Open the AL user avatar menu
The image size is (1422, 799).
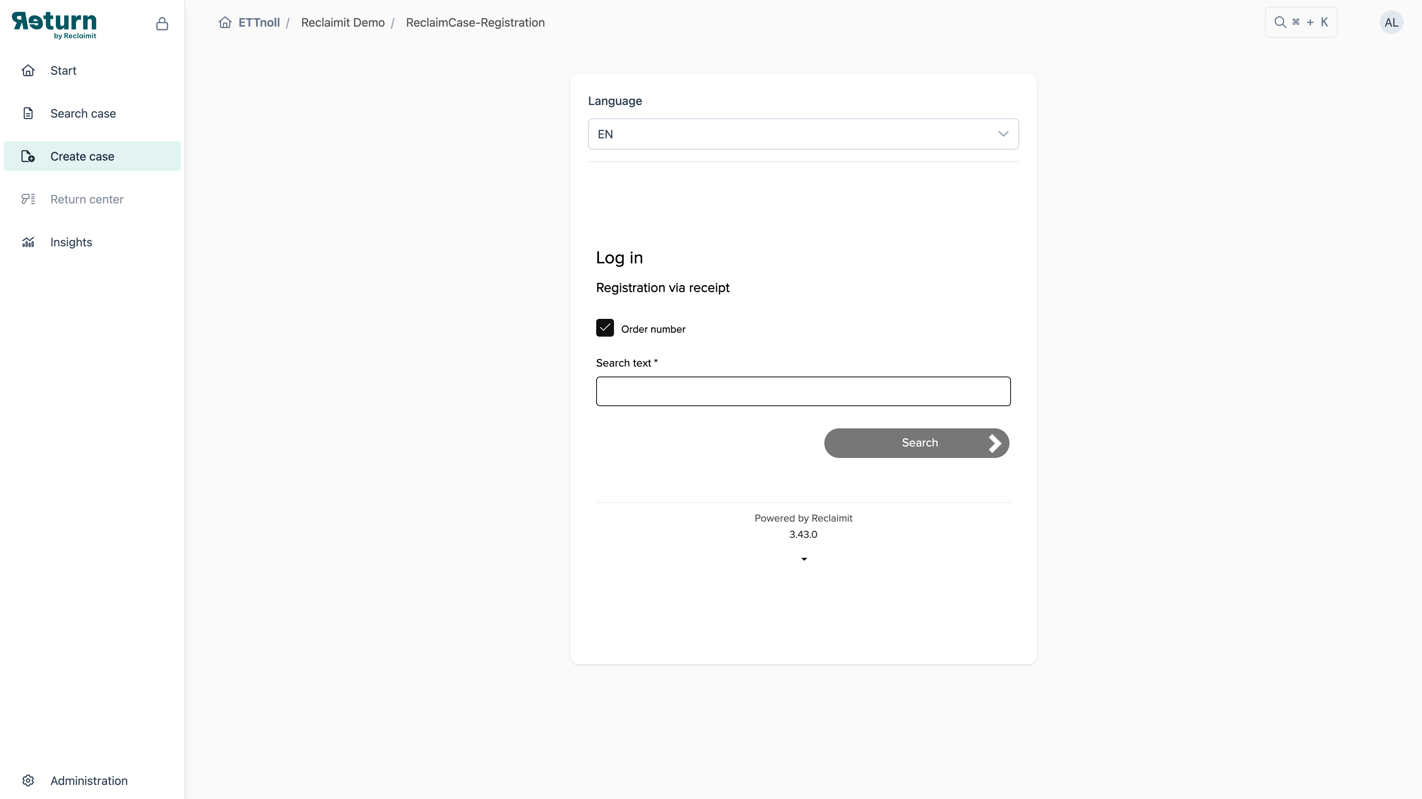[x=1391, y=22]
